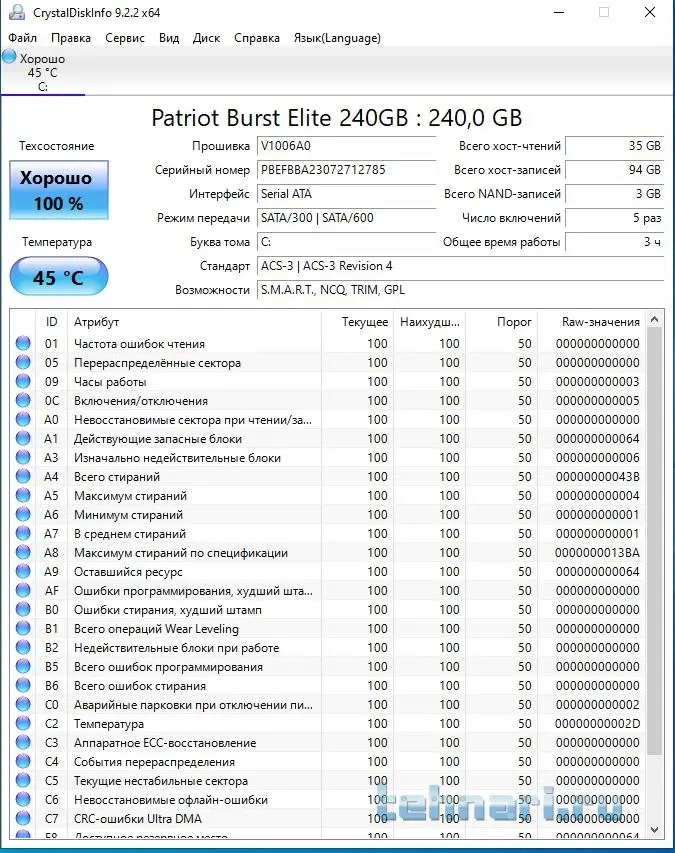Click the blue status orb beside Хорошо 45 °C

9,57
